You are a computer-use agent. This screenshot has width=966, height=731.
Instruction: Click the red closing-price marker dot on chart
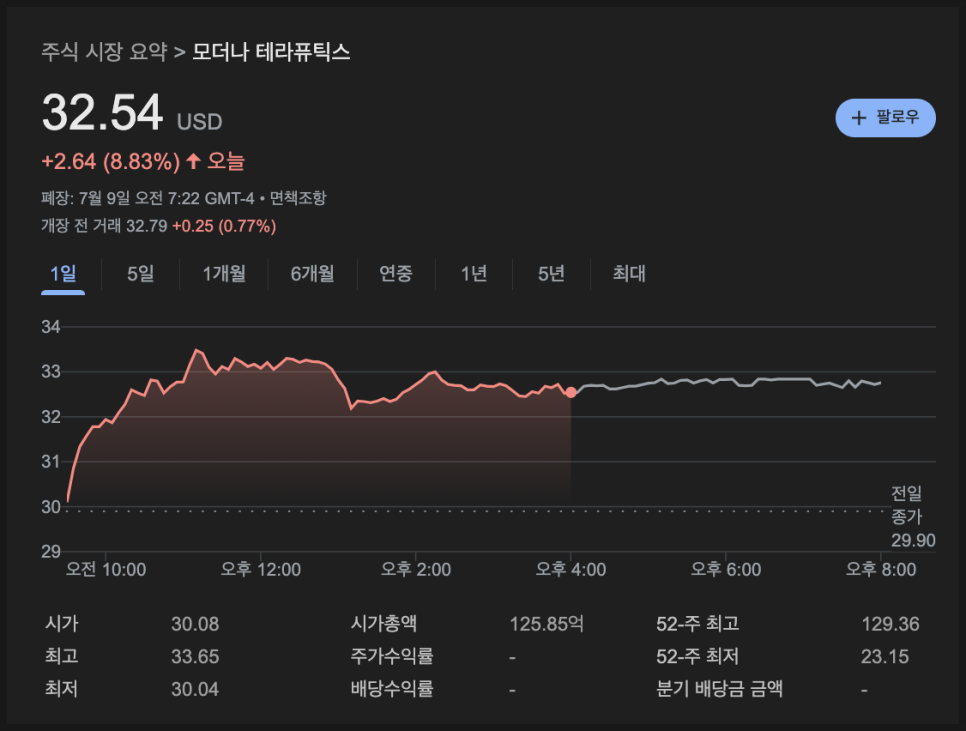[x=571, y=392]
